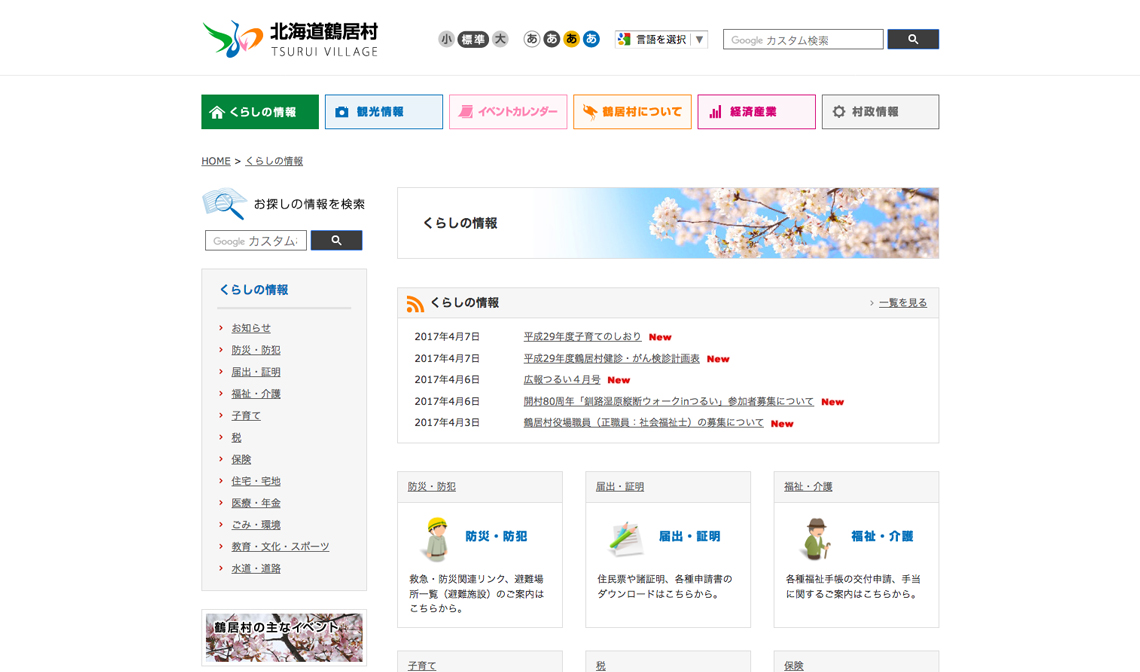Open 水道・道路 in the sidebar menu
Viewport: 1140px width, 672px height.
tap(256, 569)
